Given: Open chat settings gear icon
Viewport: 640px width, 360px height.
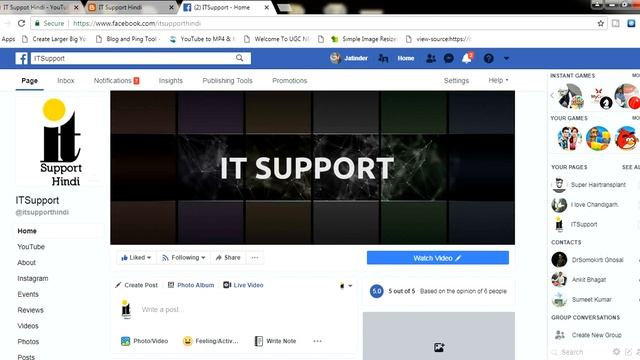Looking at the screenshot, I should [616, 351].
